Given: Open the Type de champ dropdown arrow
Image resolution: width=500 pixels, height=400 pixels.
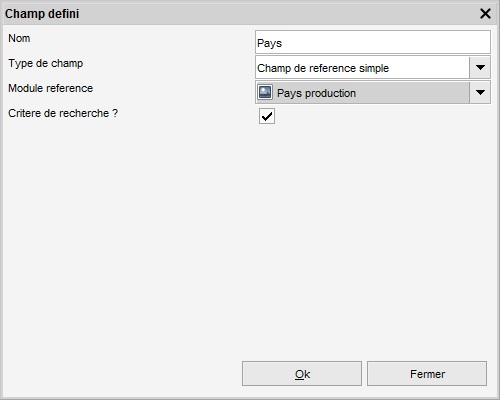Looking at the screenshot, I should 480,67.
